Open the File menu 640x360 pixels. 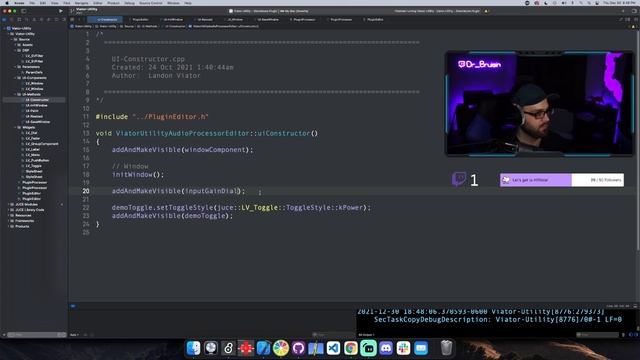click(32, 3)
